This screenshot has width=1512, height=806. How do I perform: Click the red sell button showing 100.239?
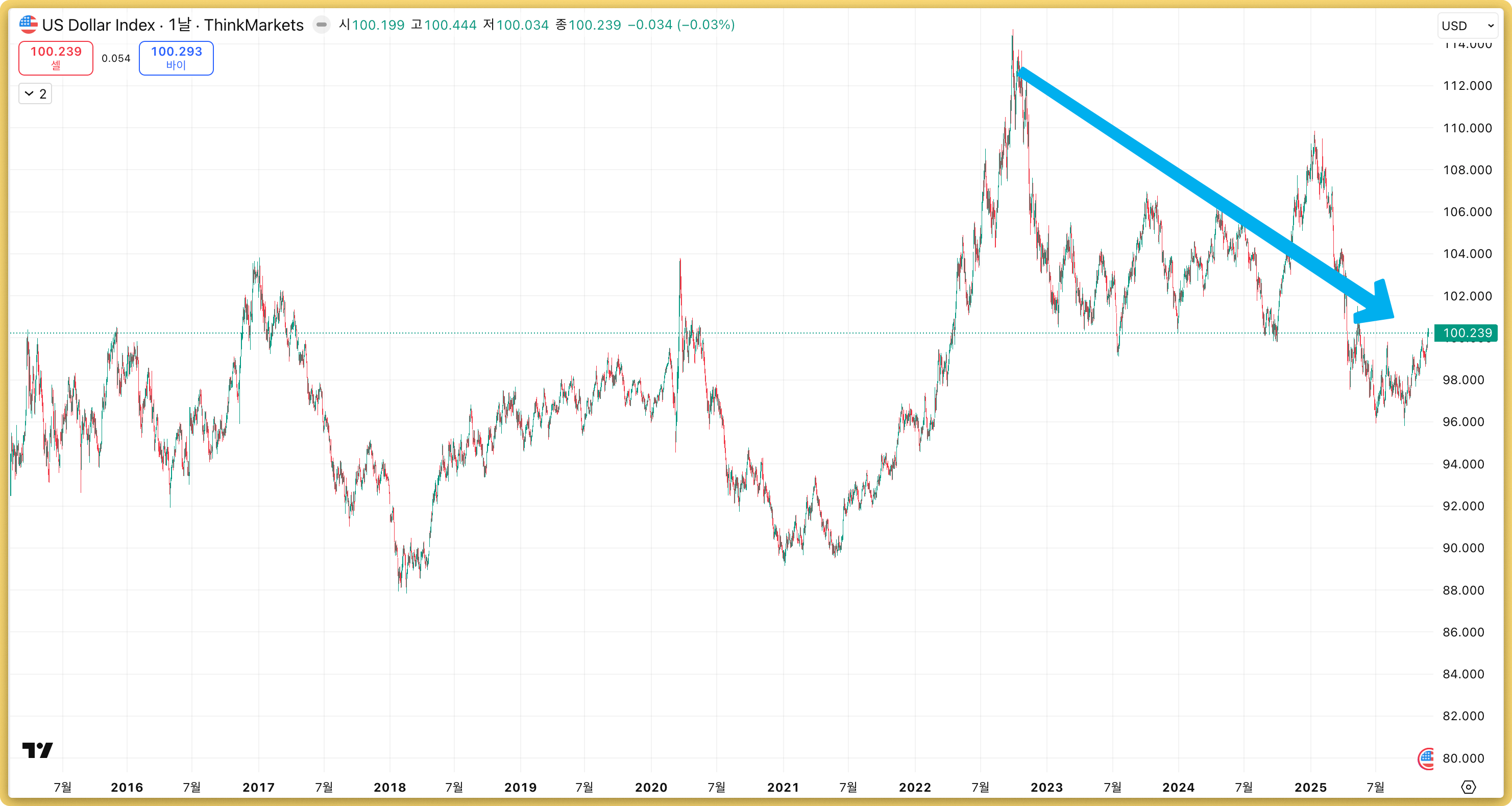point(56,58)
